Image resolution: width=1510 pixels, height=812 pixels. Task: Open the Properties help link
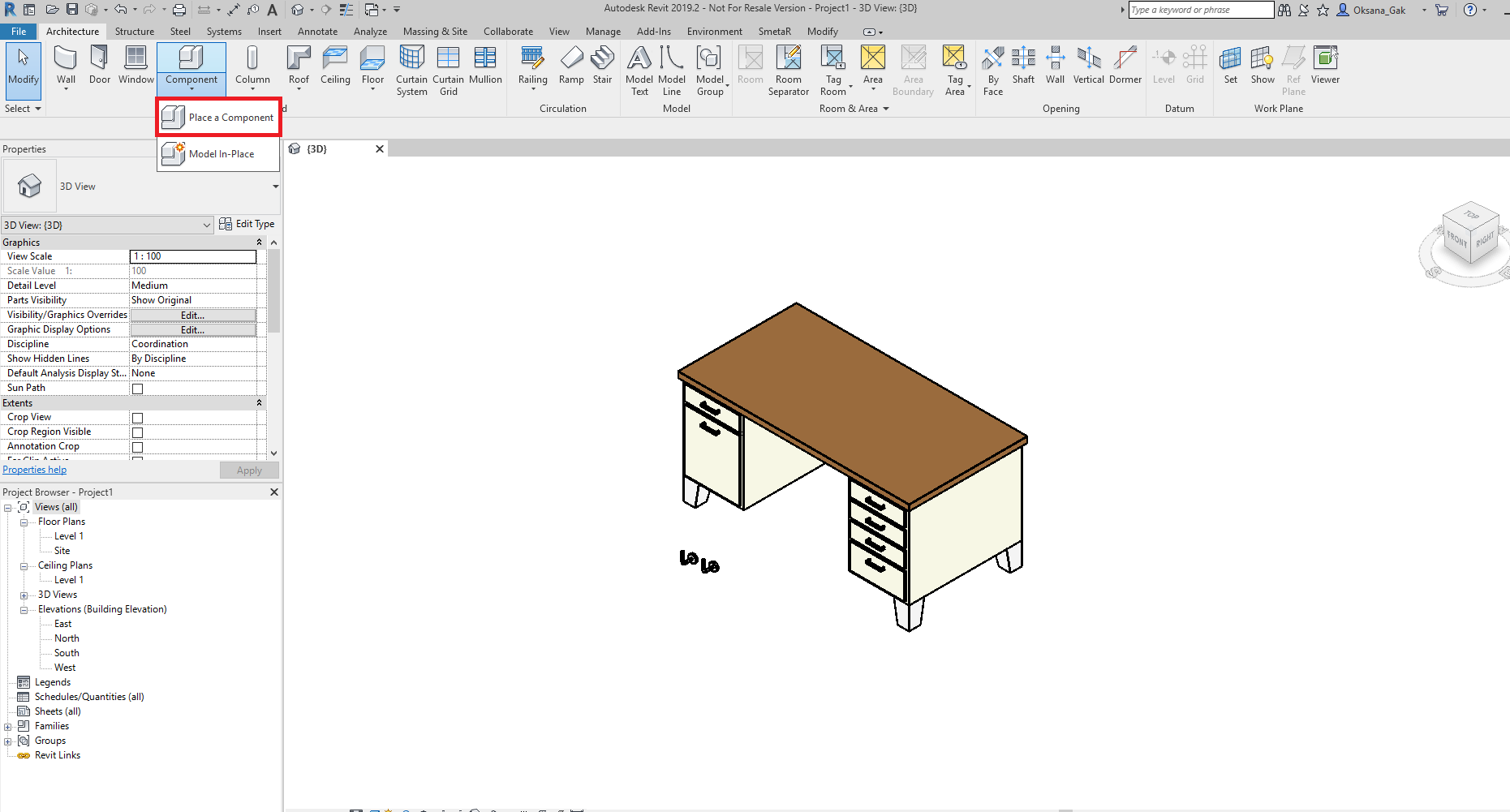click(x=34, y=469)
